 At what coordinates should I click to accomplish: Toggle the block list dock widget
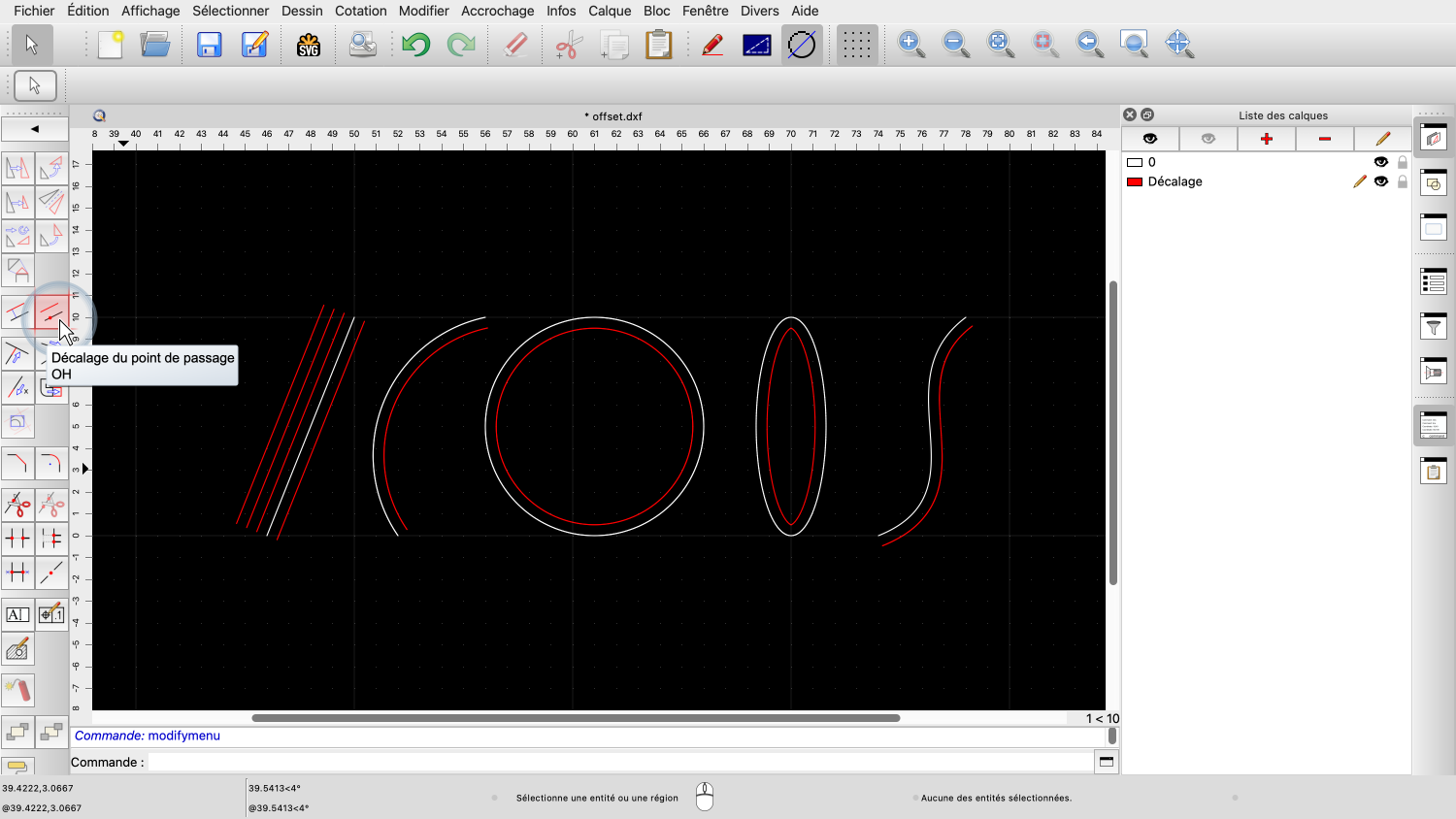(x=1434, y=182)
